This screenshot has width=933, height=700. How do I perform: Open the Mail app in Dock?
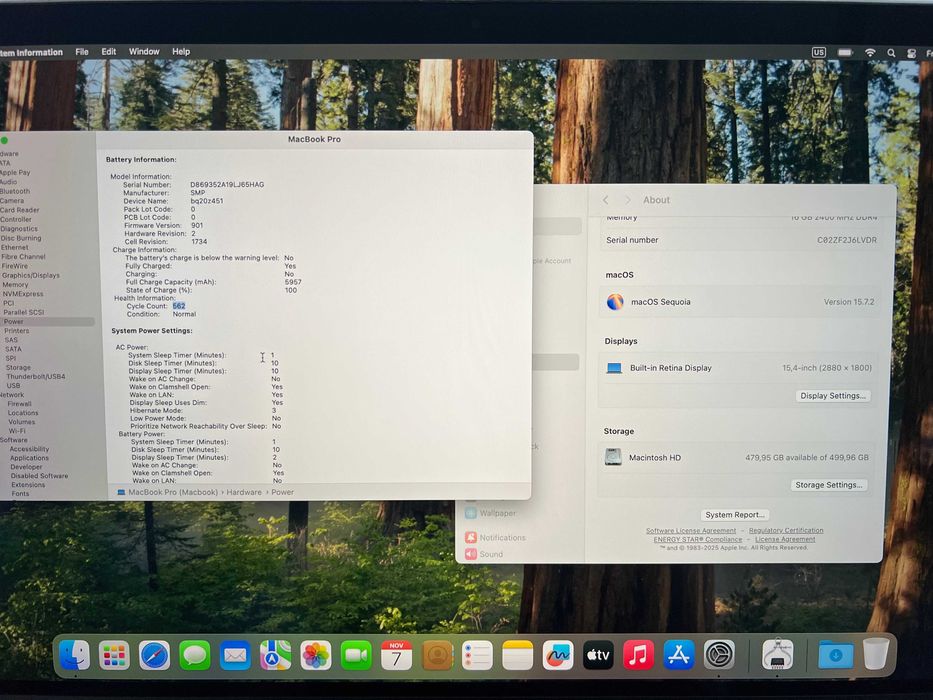click(235, 655)
